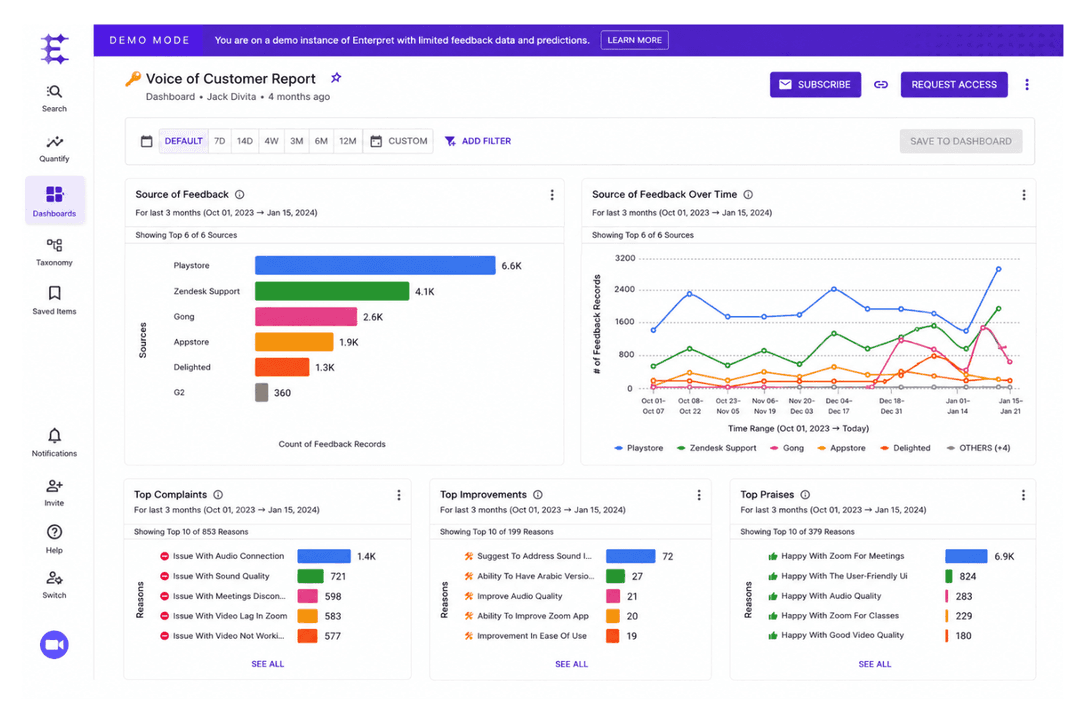This screenshot has height=720, width=1080.
Task: Toggle OTHERS (+4) series in the legend
Action: click(978, 448)
